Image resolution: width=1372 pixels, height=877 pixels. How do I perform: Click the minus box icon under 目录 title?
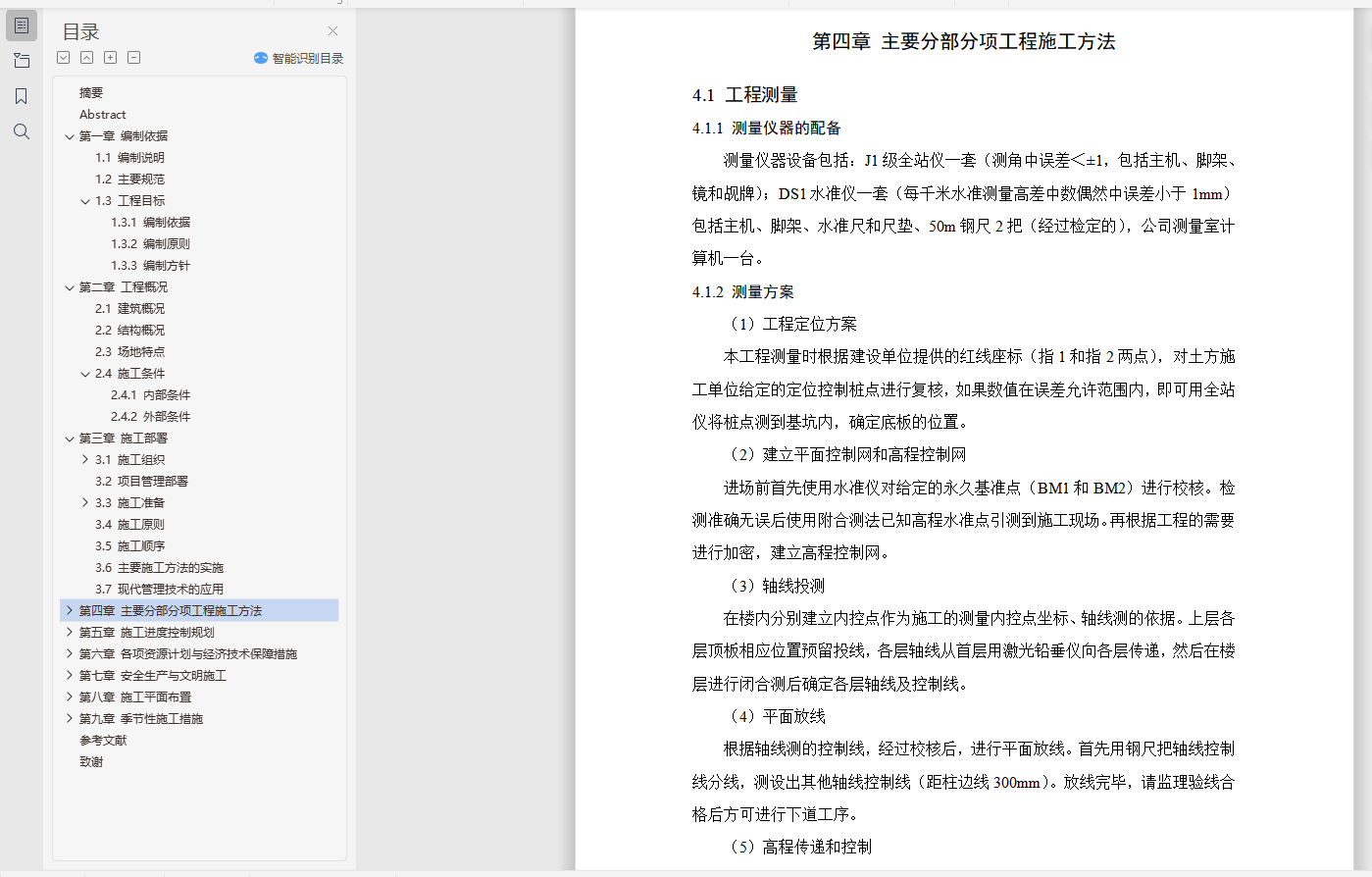134,58
